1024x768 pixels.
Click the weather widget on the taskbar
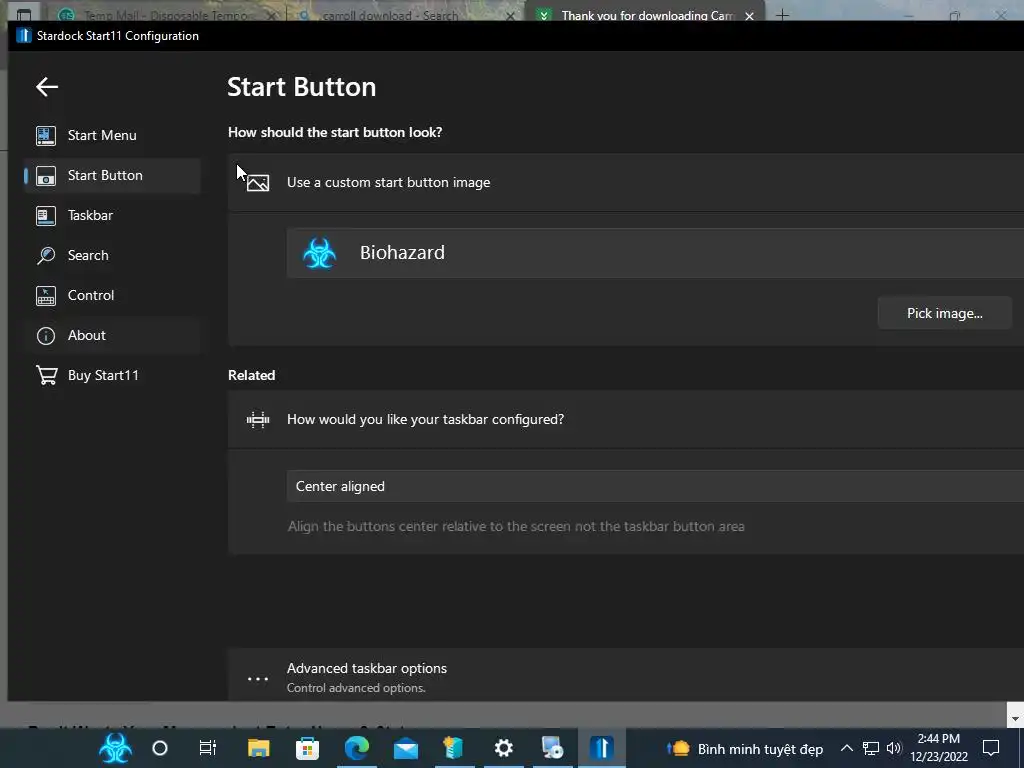click(x=745, y=749)
